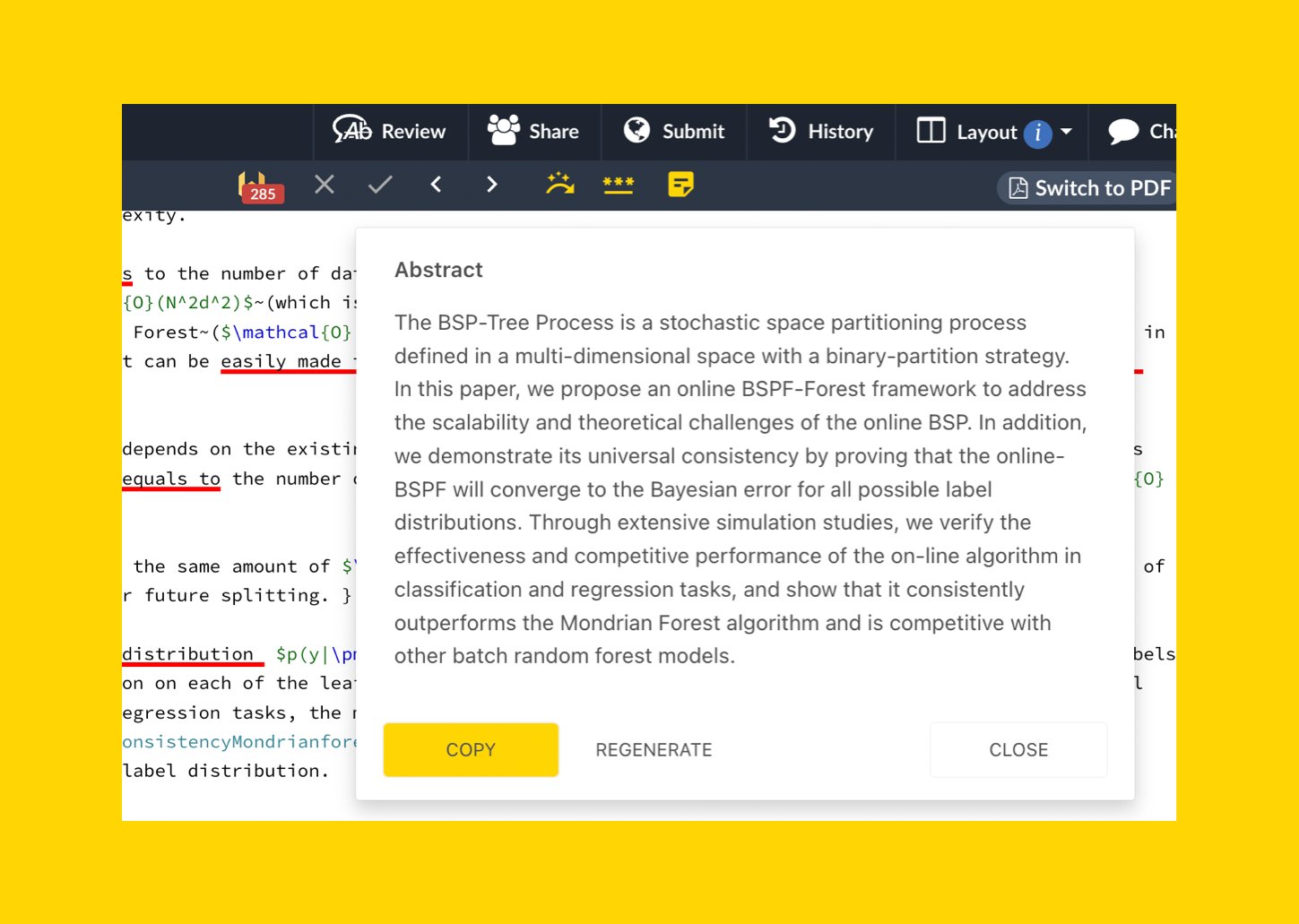
Task: Go to the previous suggestion with the left arrow
Action: point(436,185)
